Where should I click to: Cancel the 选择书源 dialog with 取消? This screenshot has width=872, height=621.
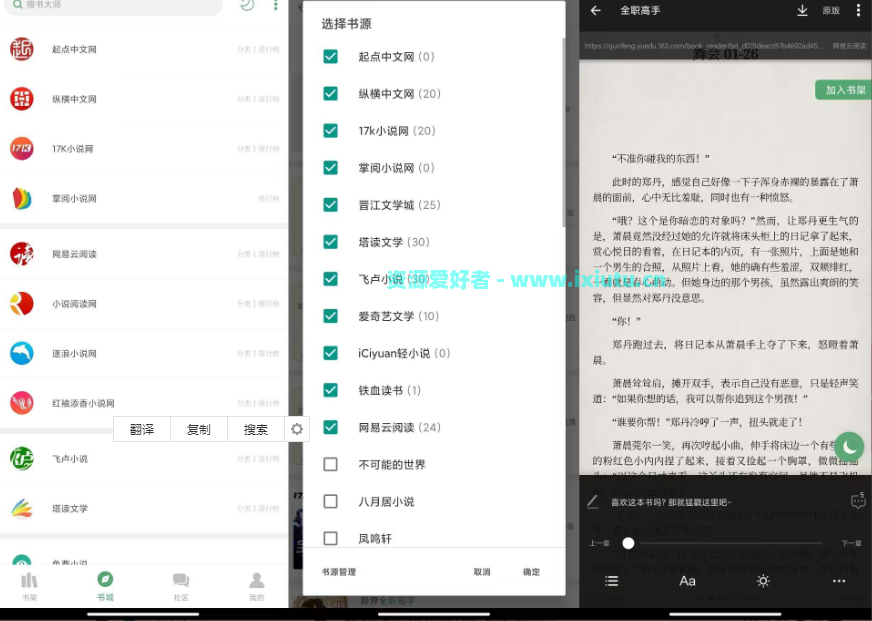click(x=482, y=572)
